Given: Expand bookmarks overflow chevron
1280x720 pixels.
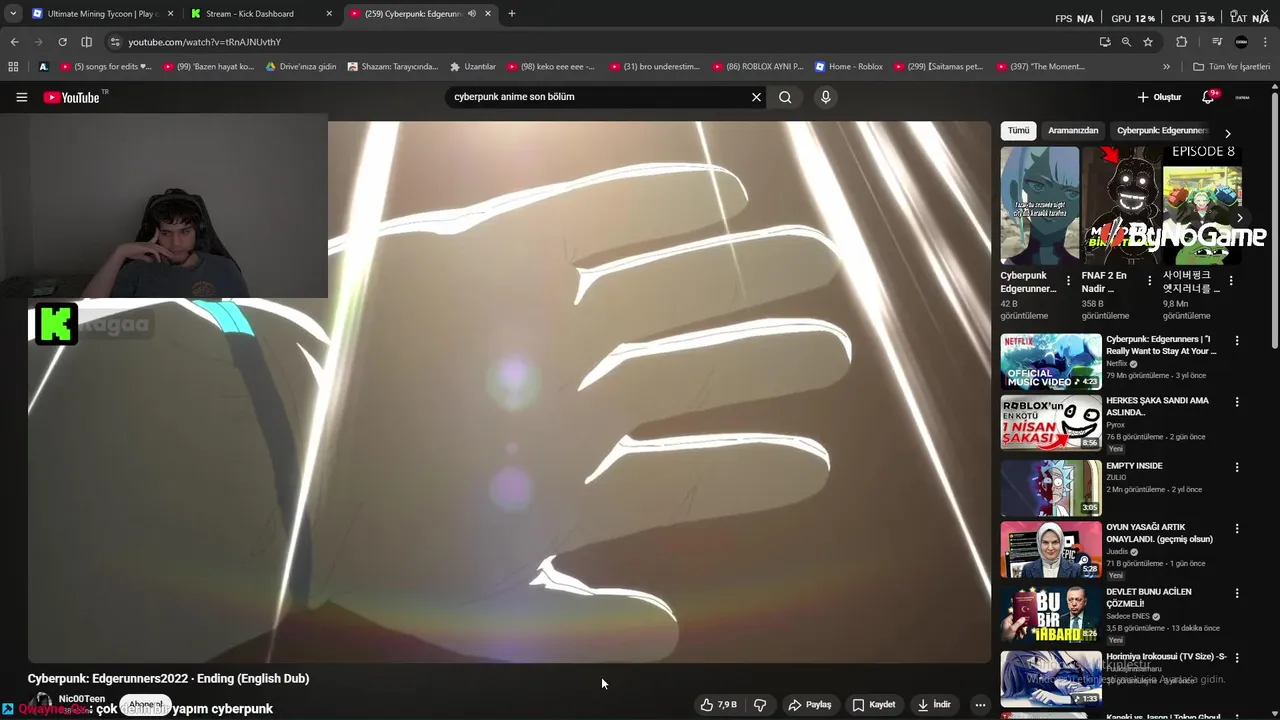Looking at the screenshot, I should [x=1166, y=67].
